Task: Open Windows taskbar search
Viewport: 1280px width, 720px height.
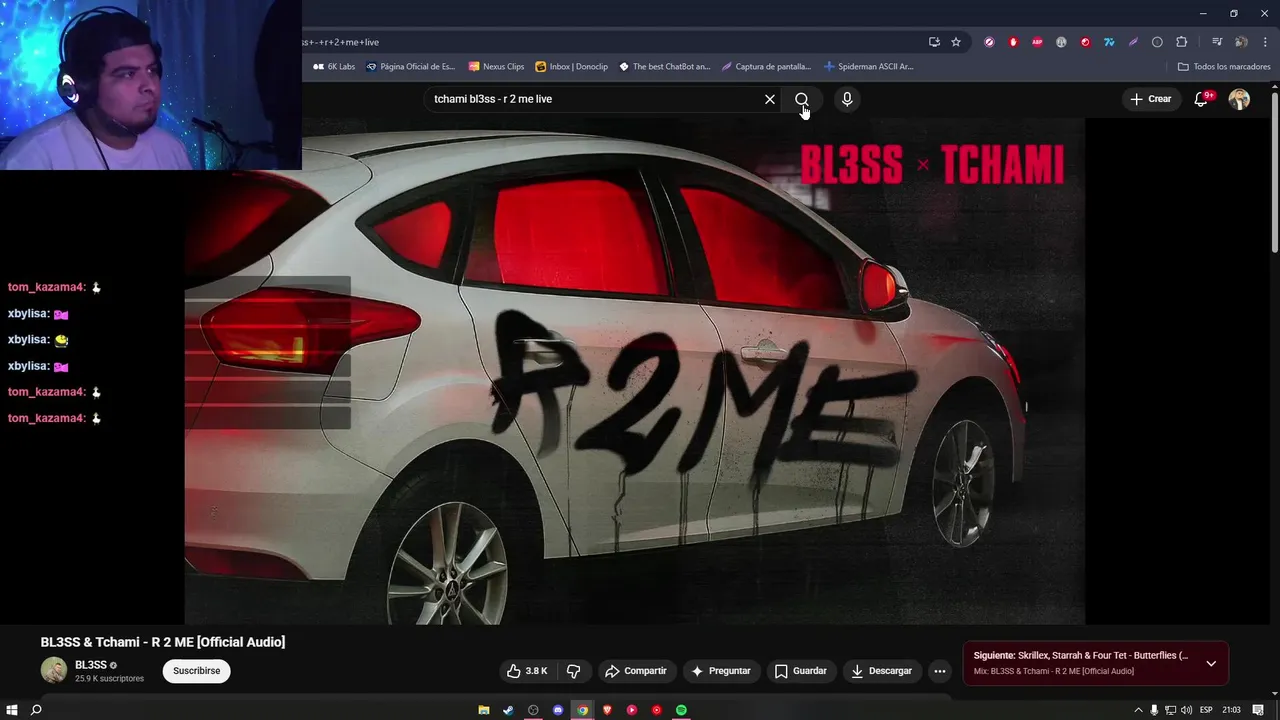Action: pyautogui.click(x=36, y=710)
